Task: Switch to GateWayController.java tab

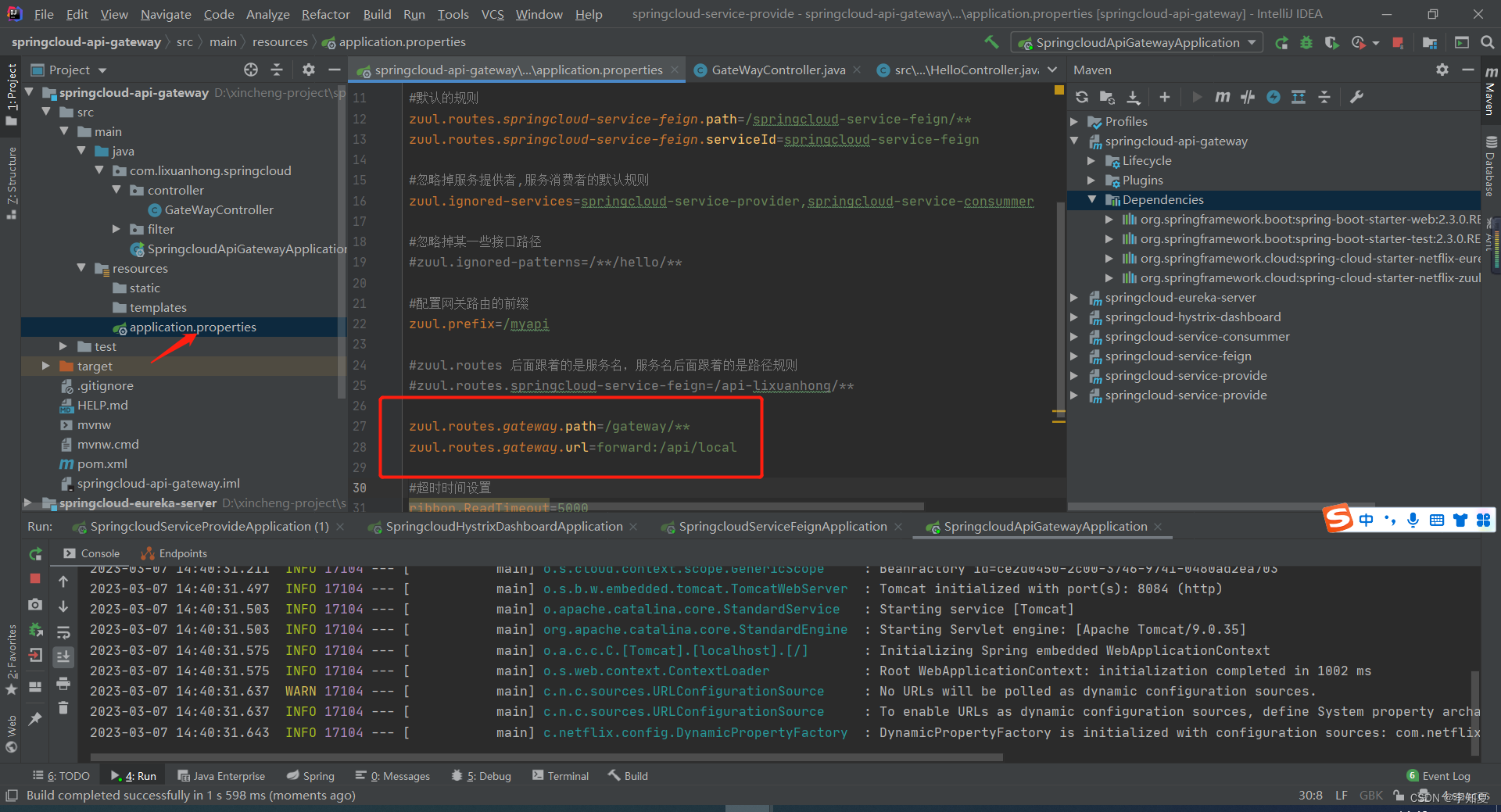Action: click(x=778, y=70)
